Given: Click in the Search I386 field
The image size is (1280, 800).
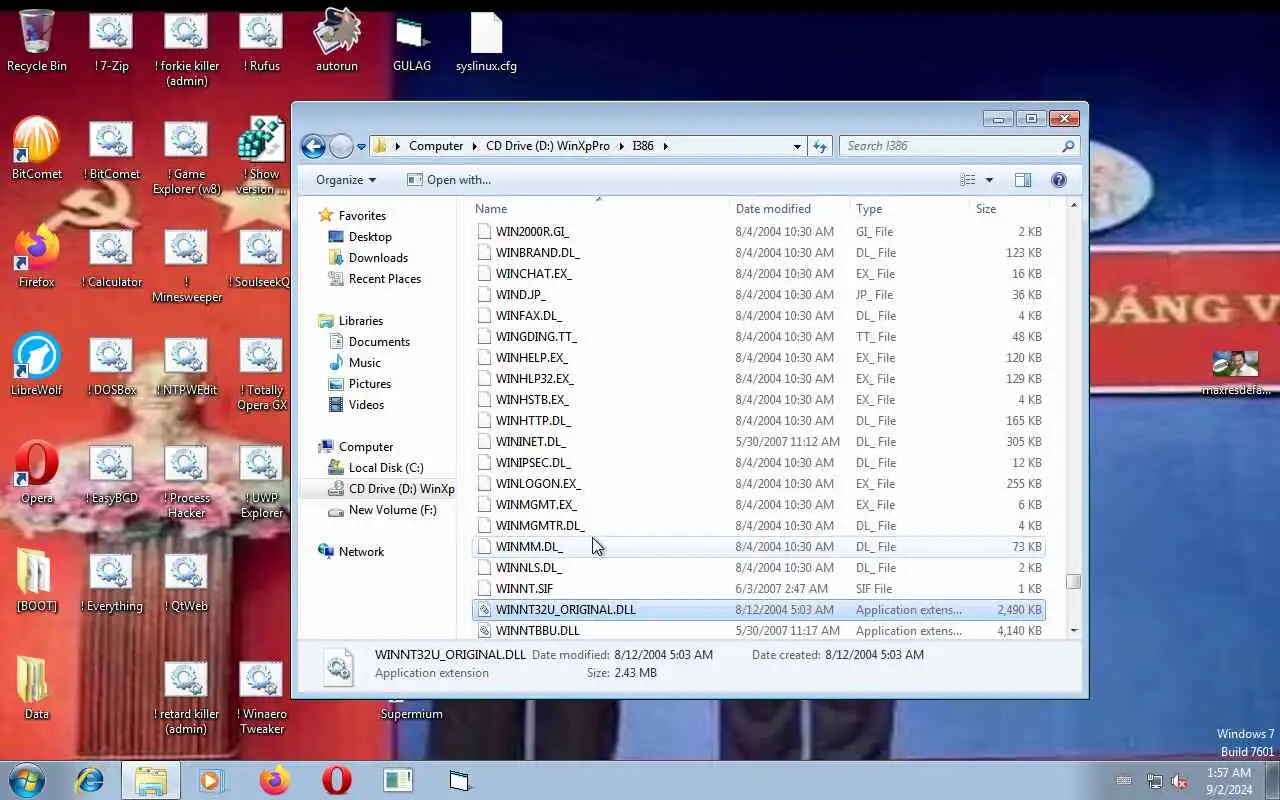Looking at the screenshot, I should point(950,146).
